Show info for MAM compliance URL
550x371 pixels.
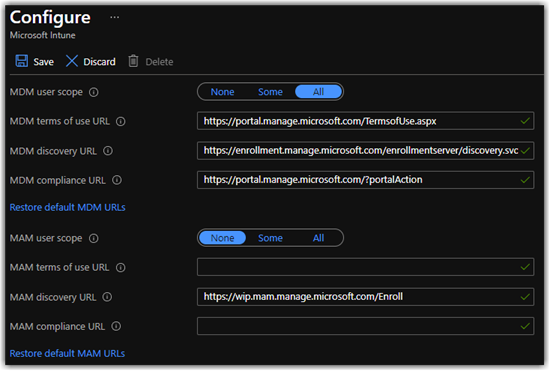pos(116,326)
